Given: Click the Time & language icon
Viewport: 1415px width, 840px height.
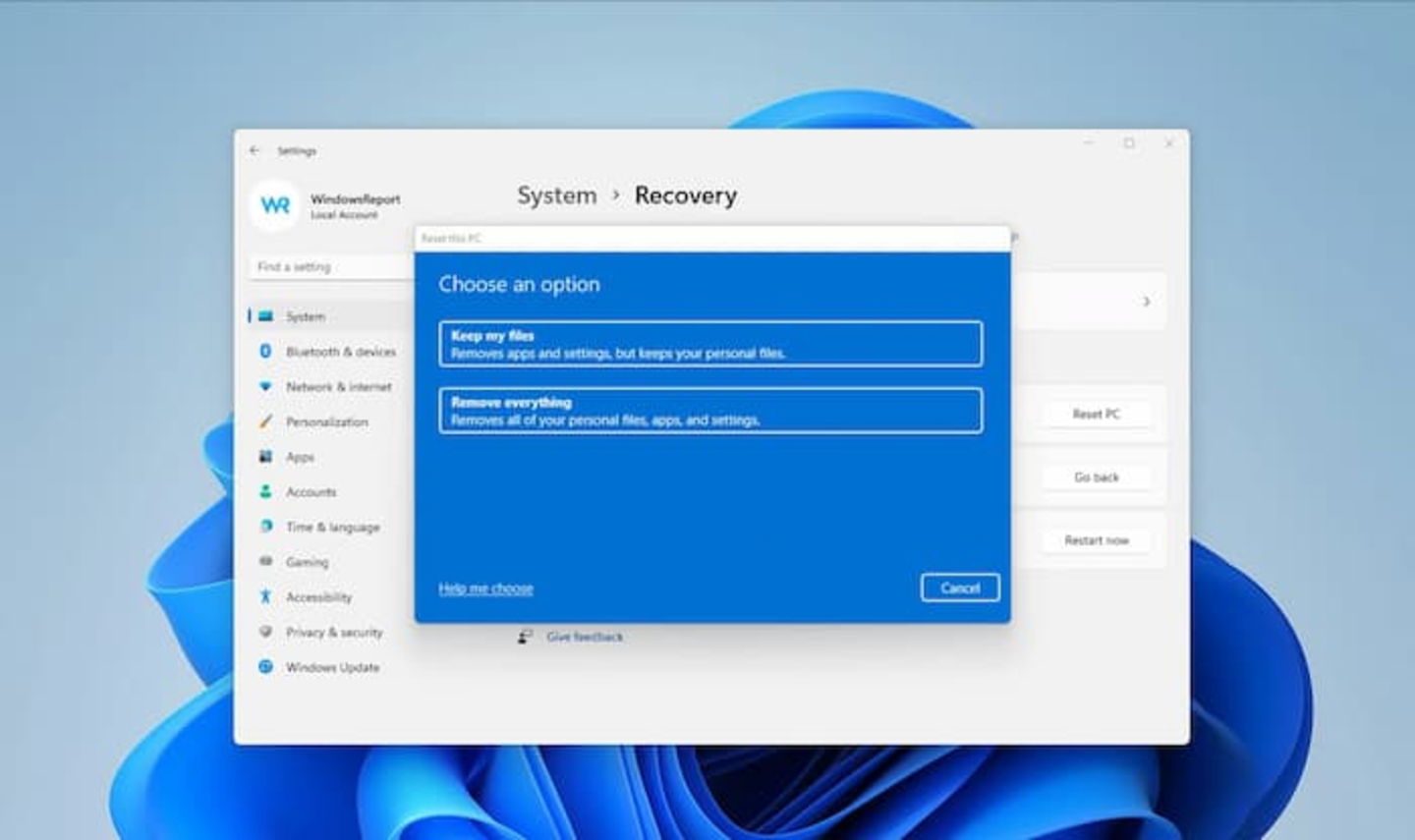Looking at the screenshot, I should pyautogui.click(x=265, y=527).
